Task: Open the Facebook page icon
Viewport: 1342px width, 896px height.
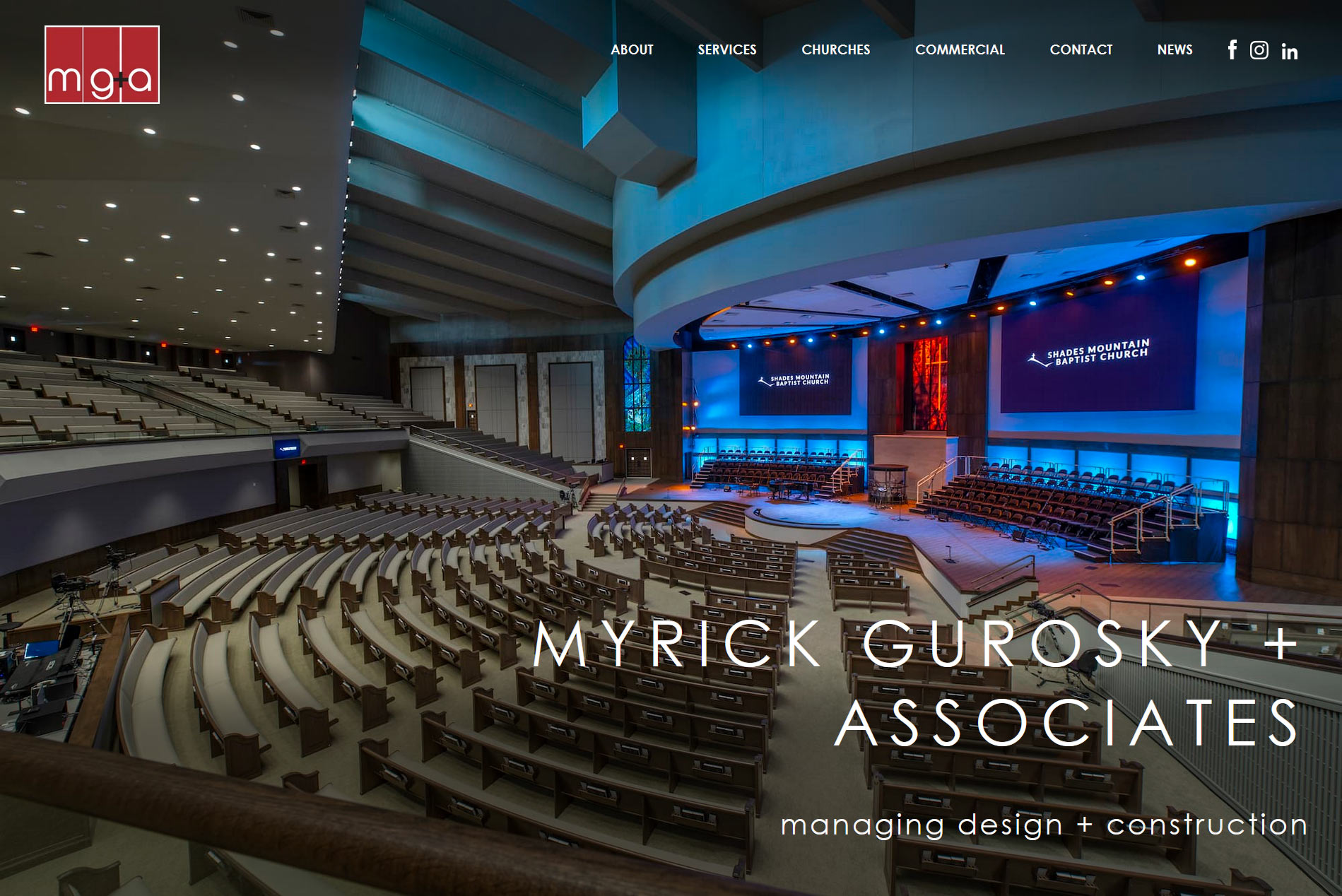Action: tap(1232, 50)
